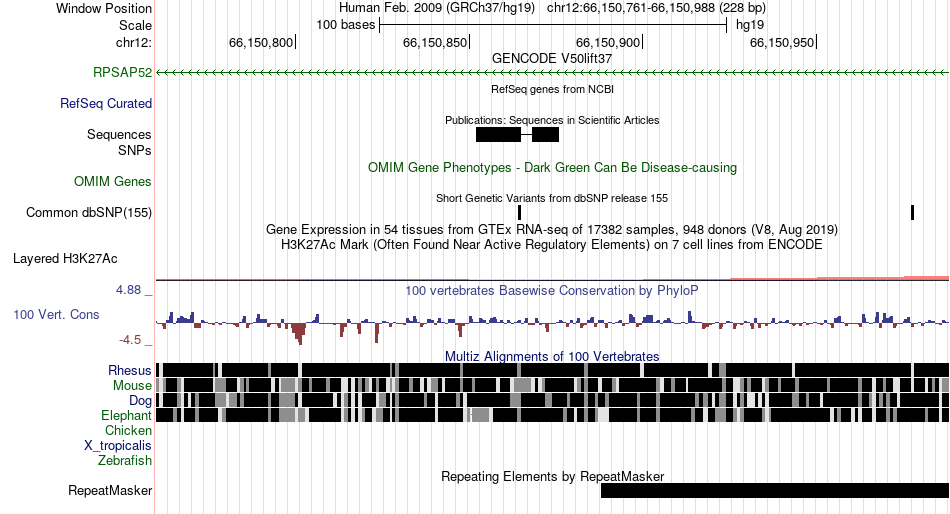Click the Scale label
Image resolution: width=950 pixels, height=514 pixels.
tap(135, 25)
